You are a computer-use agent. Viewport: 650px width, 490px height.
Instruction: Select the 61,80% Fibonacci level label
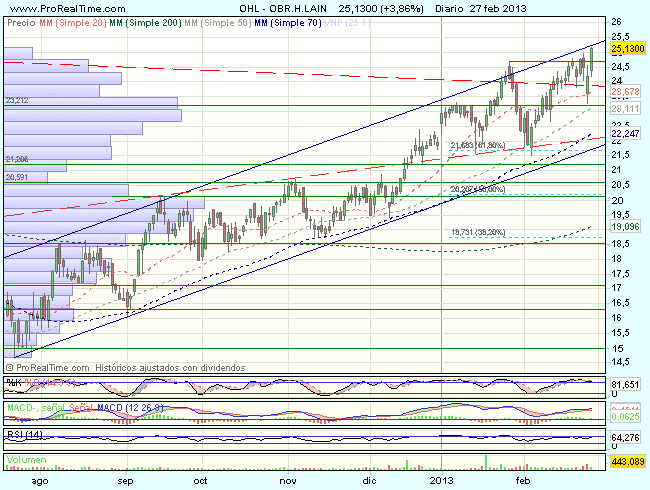coord(477,146)
